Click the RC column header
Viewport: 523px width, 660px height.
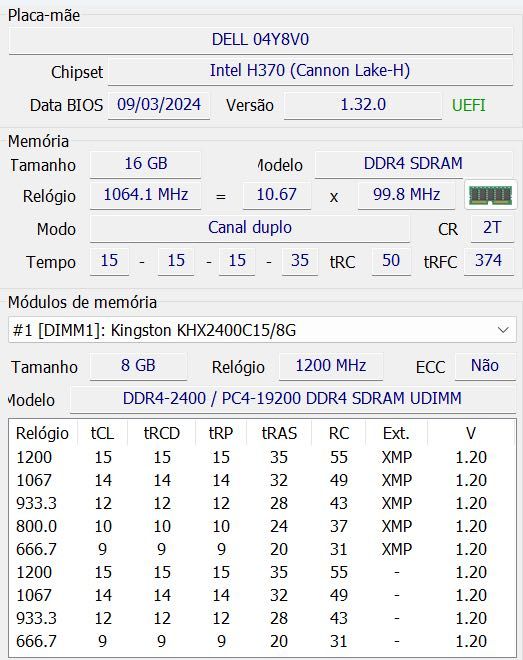(339, 433)
